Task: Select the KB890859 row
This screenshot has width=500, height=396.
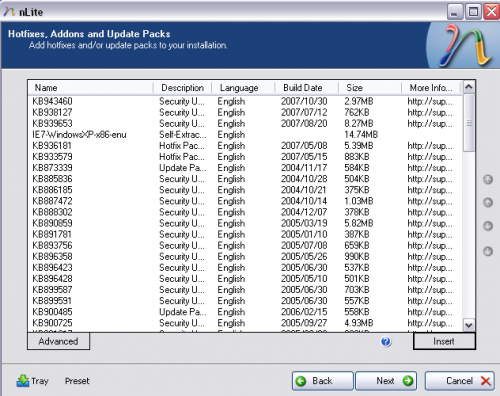Action: coord(245,223)
